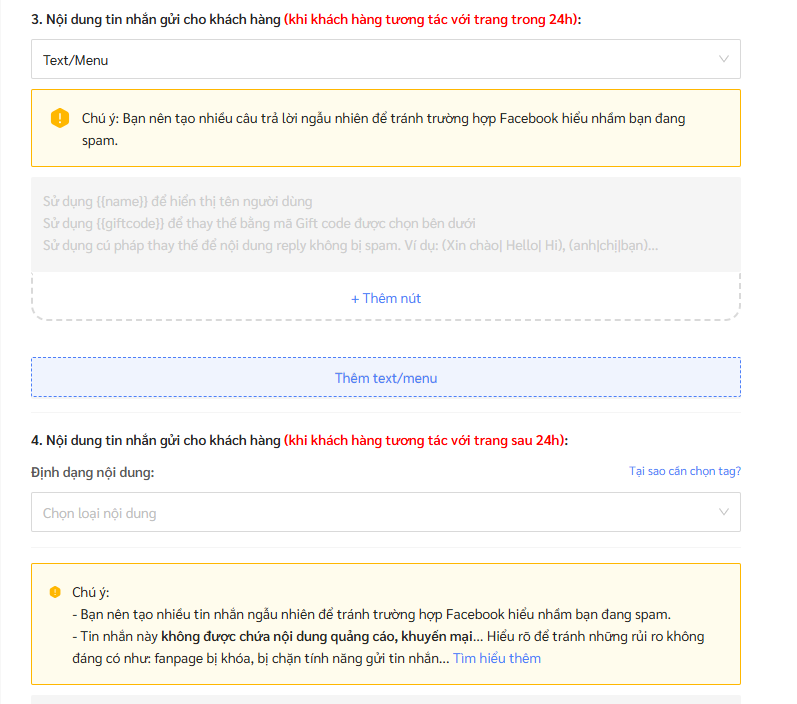Image resolution: width=797 pixels, height=704 pixels.
Task: Click the red text about trong 24h
Action: [430, 19]
